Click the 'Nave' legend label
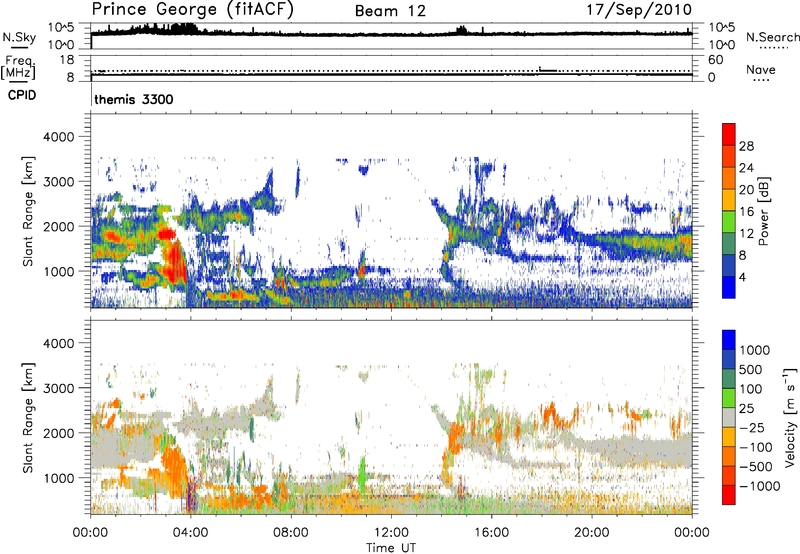The height and width of the screenshot is (554, 800). [761, 69]
